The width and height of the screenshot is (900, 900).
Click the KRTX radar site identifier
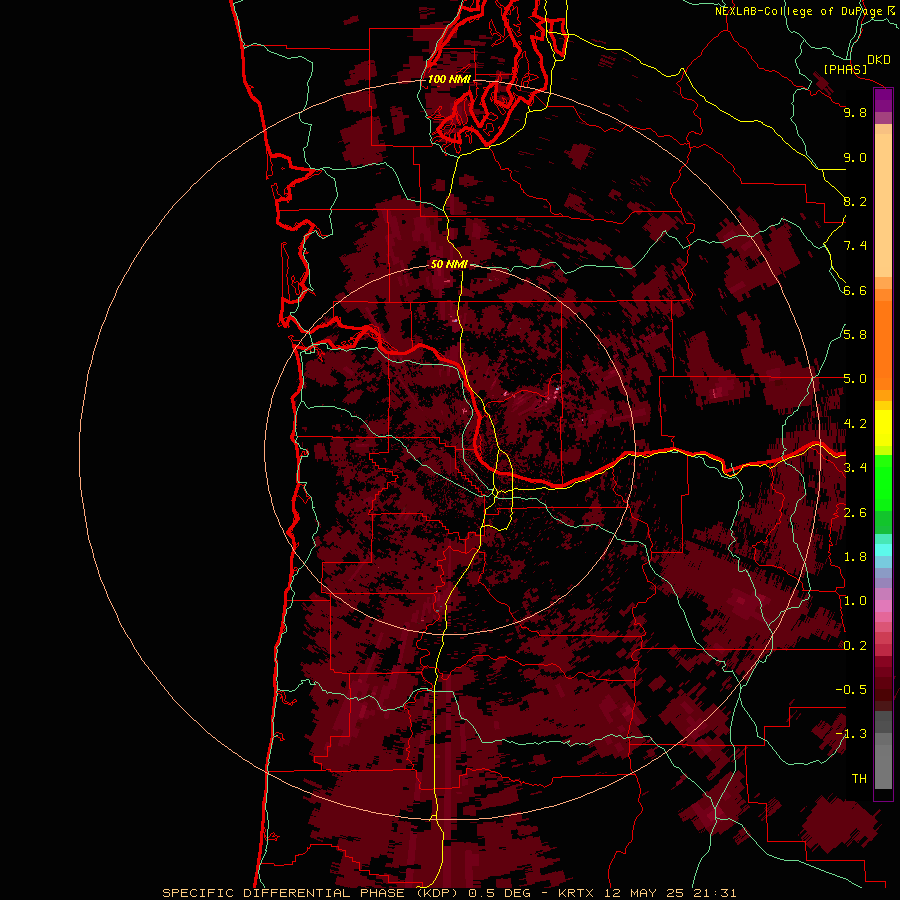click(576, 893)
